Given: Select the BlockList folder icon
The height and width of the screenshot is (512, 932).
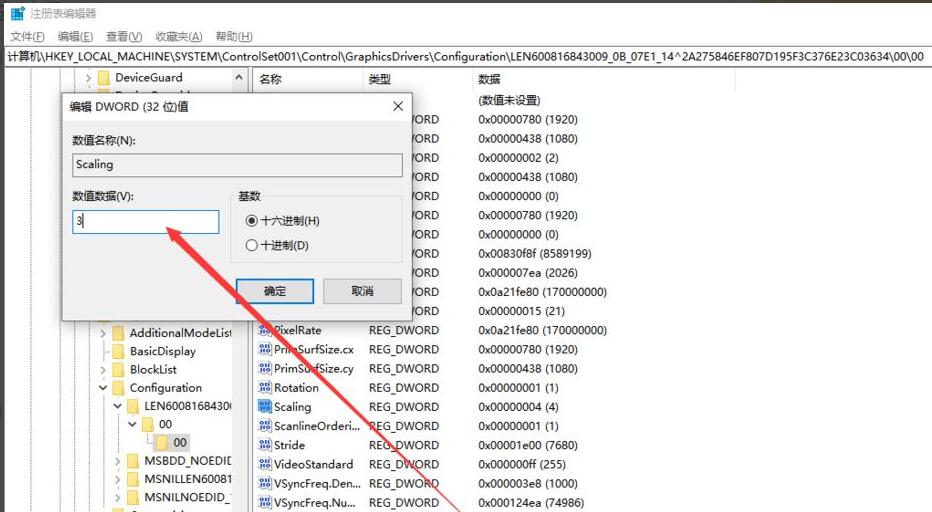Looking at the screenshot, I should pos(118,369).
